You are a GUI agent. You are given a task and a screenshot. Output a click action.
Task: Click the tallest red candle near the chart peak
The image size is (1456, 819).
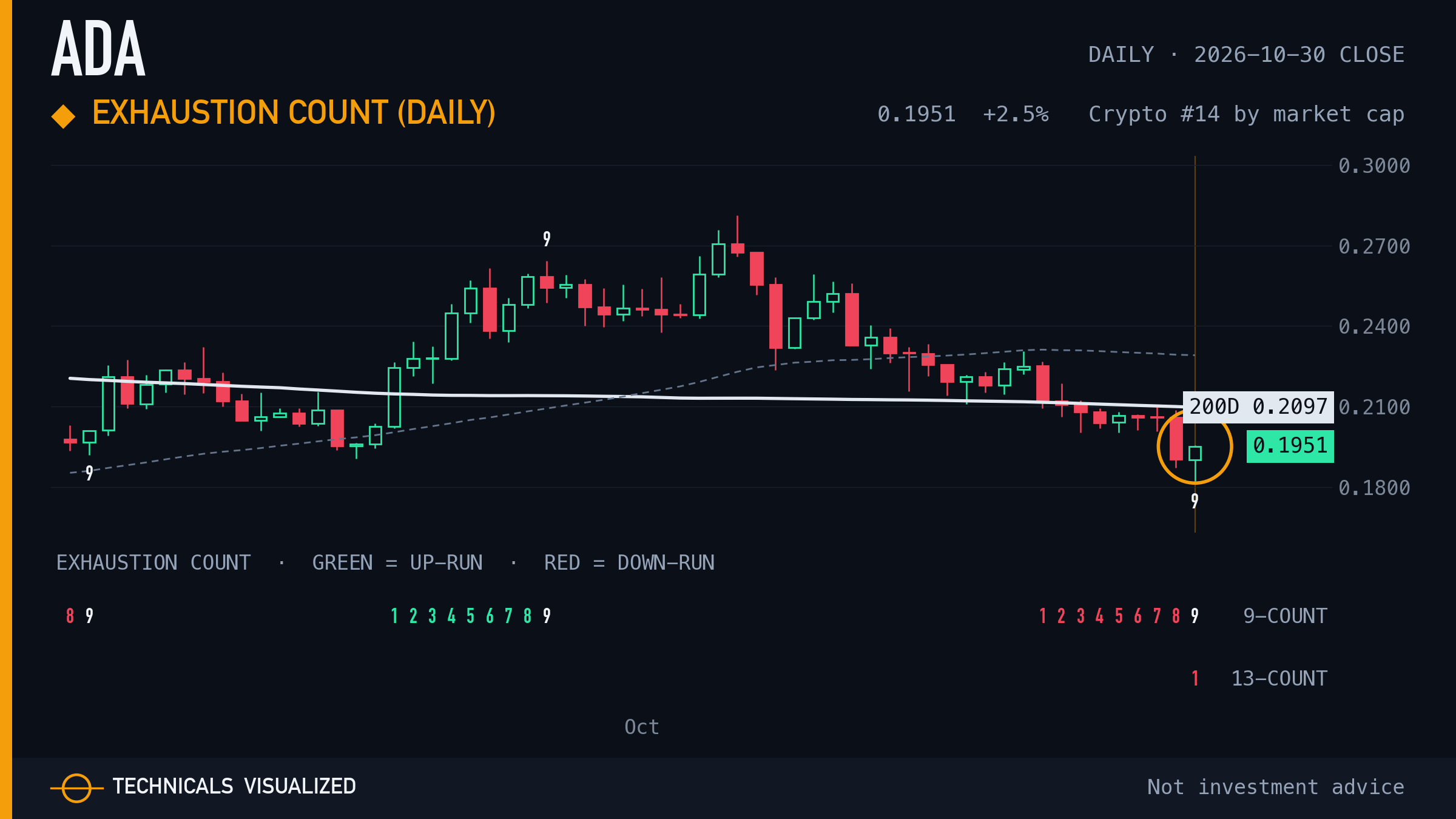tap(775, 316)
